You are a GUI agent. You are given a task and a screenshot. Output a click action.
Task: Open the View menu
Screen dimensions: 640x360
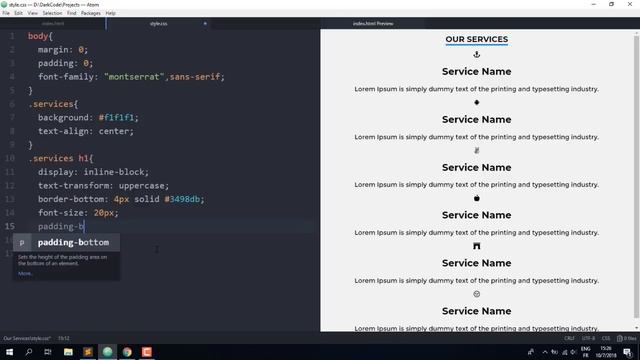click(x=32, y=13)
